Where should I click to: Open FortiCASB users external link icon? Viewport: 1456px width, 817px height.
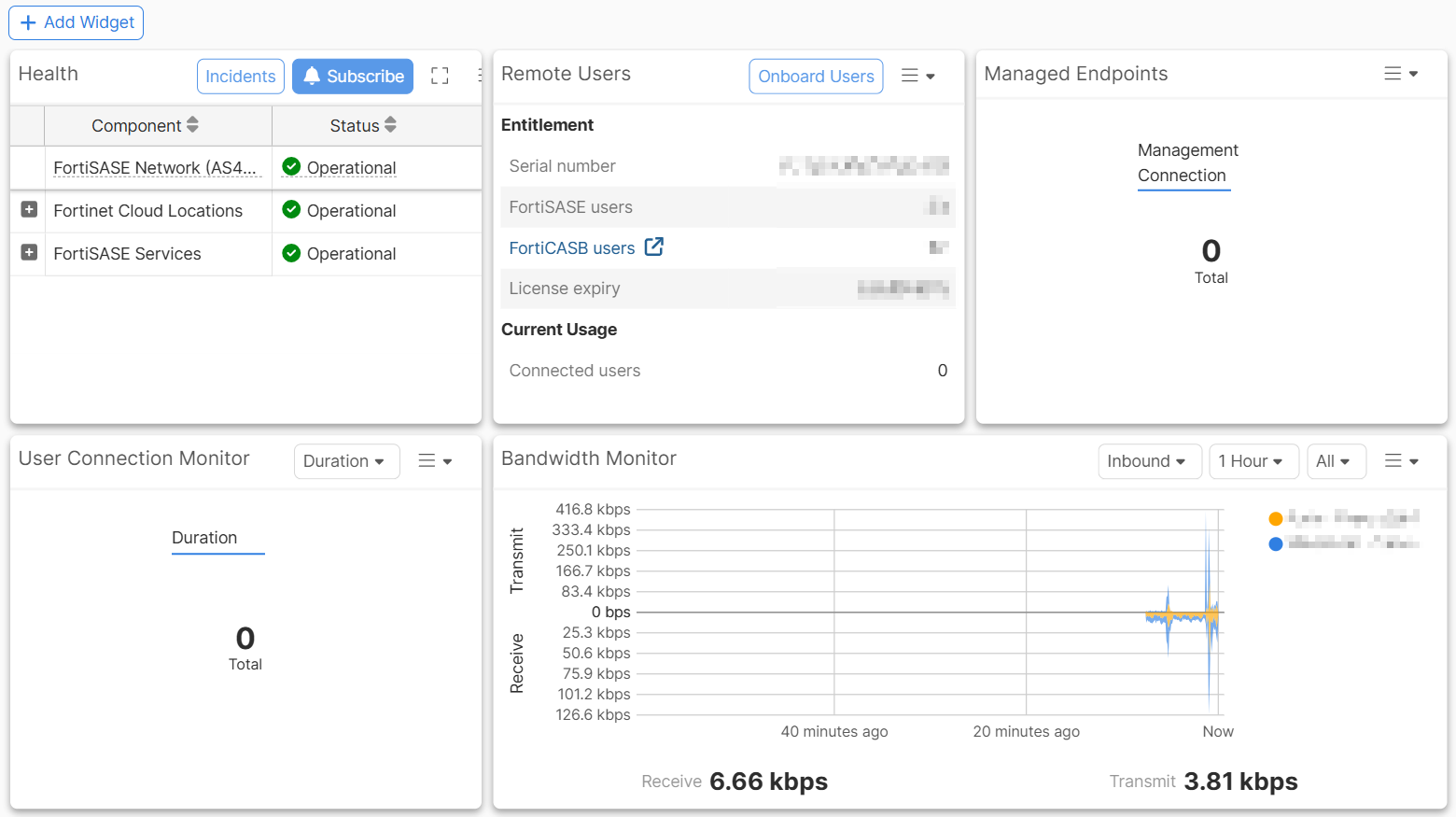click(654, 247)
